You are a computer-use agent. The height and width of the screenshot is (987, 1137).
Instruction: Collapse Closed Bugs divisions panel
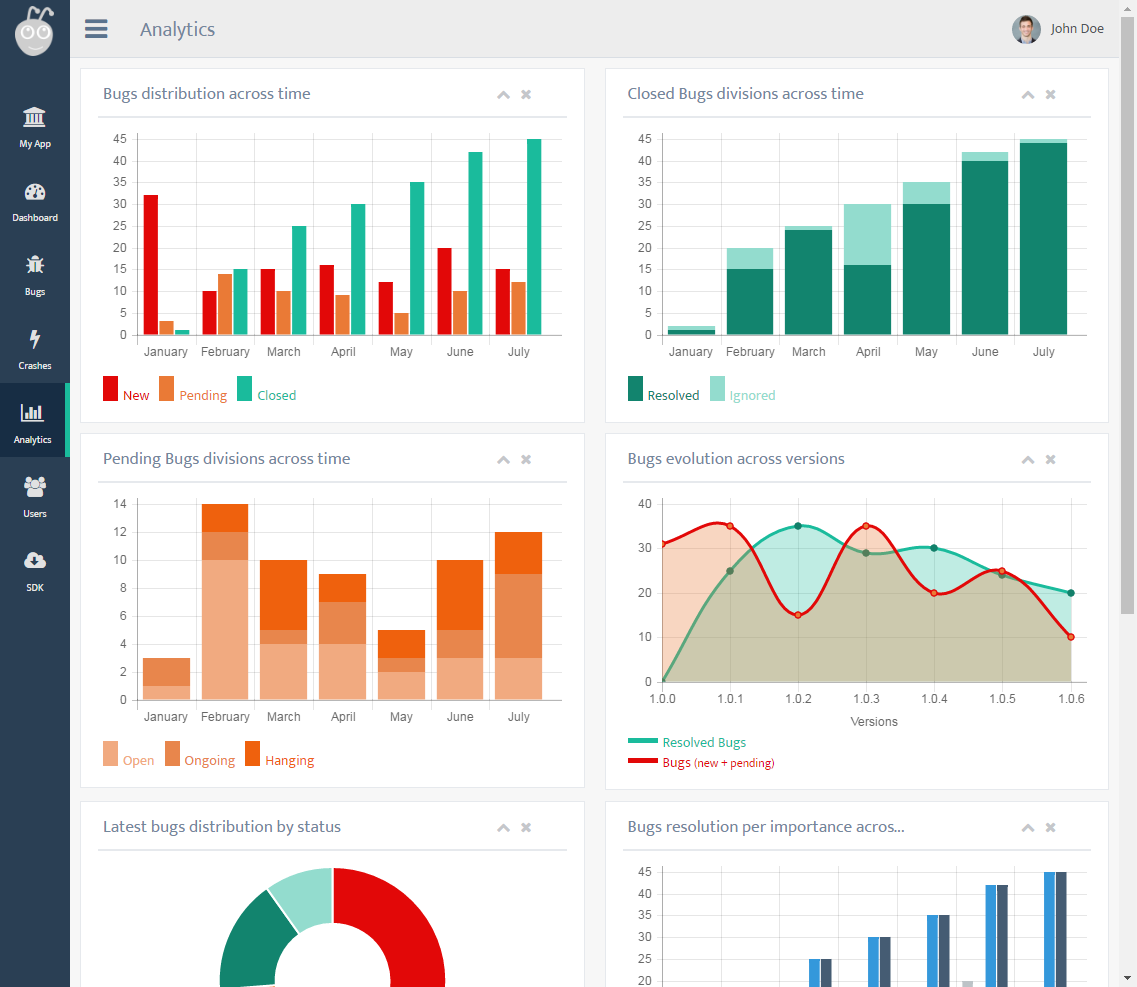pos(1028,95)
